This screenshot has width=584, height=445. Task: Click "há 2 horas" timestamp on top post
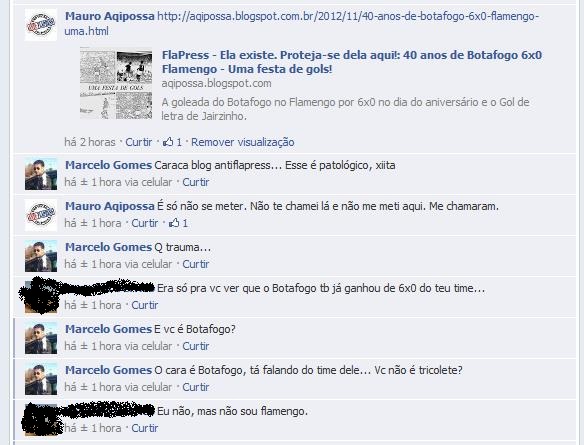click(x=90, y=142)
